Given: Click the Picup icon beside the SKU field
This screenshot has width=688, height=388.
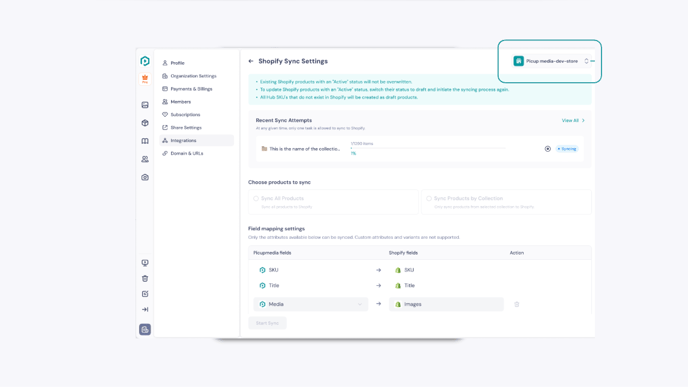Looking at the screenshot, I should [262, 270].
